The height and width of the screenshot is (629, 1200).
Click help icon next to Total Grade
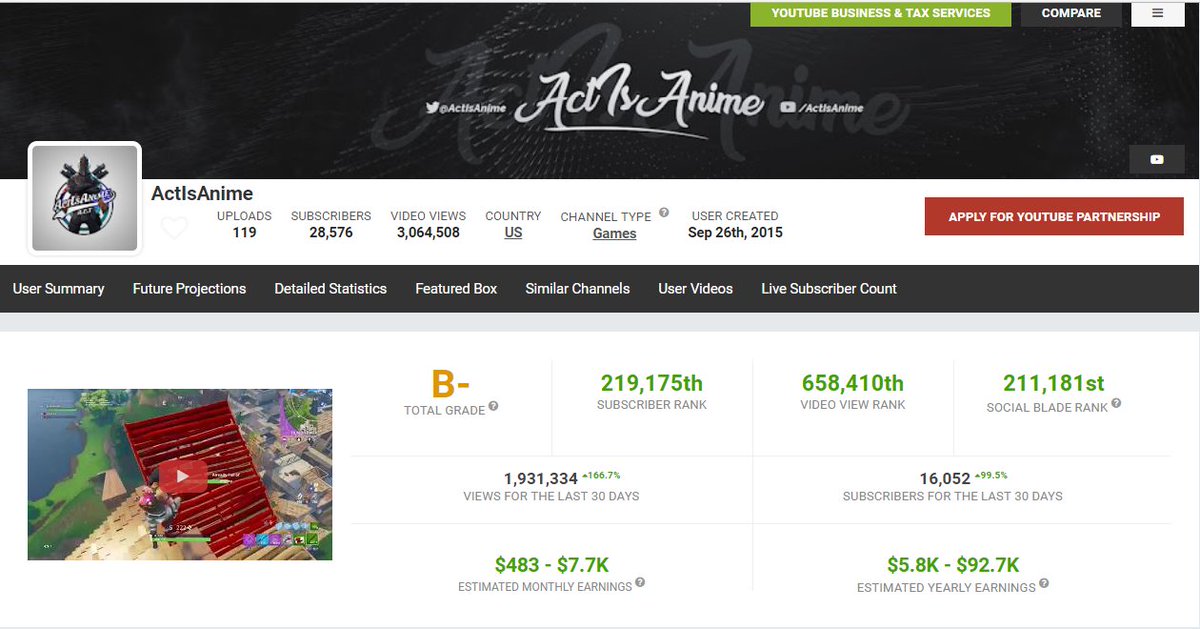pyautogui.click(x=494, y=407)
